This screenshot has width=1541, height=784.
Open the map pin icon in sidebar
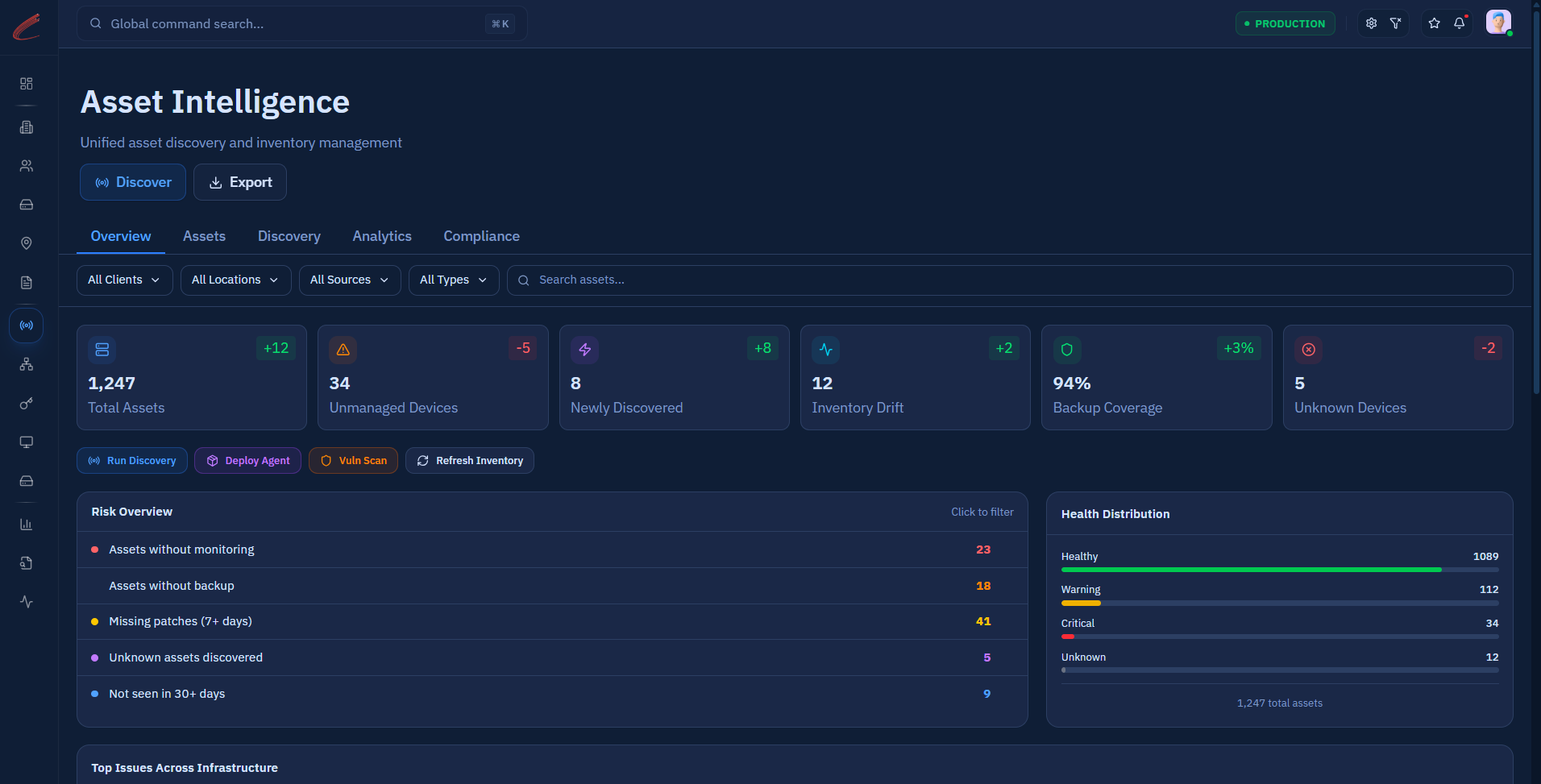pyautogui.click(x=27, y=243)
